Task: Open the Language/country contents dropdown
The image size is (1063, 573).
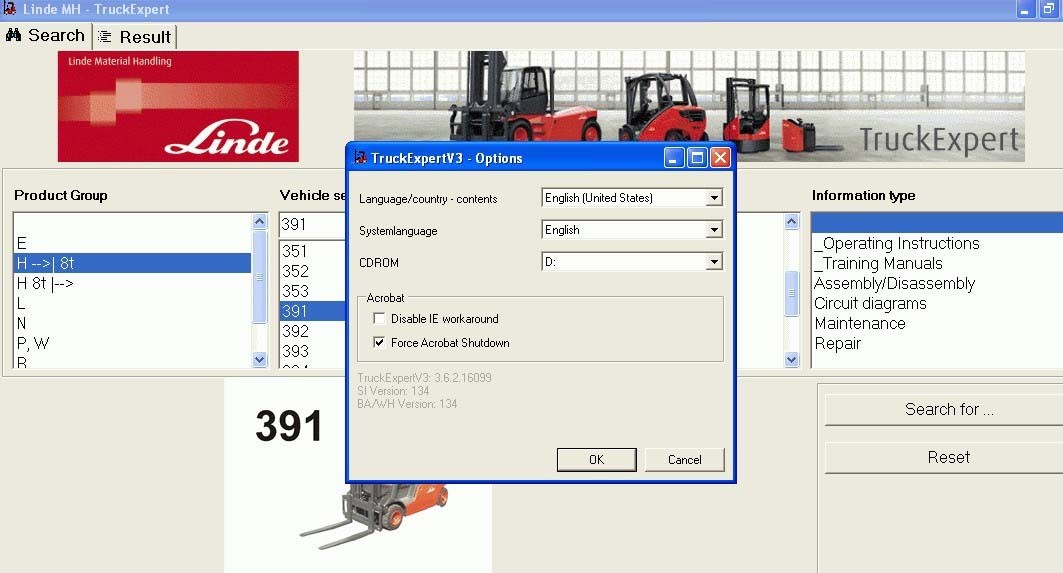Action: click(714, 198)
